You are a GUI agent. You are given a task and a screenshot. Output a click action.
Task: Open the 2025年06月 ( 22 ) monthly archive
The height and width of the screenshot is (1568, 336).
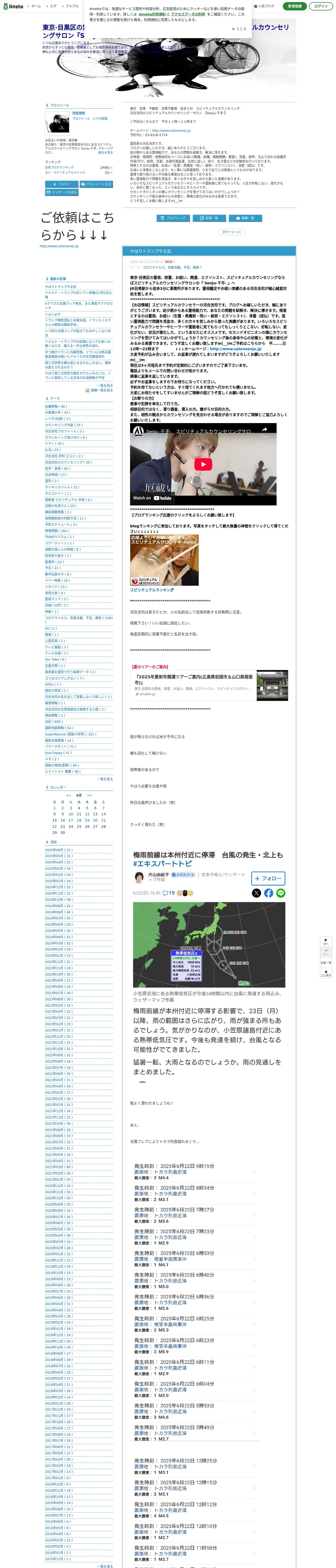[x=59, y=850]
